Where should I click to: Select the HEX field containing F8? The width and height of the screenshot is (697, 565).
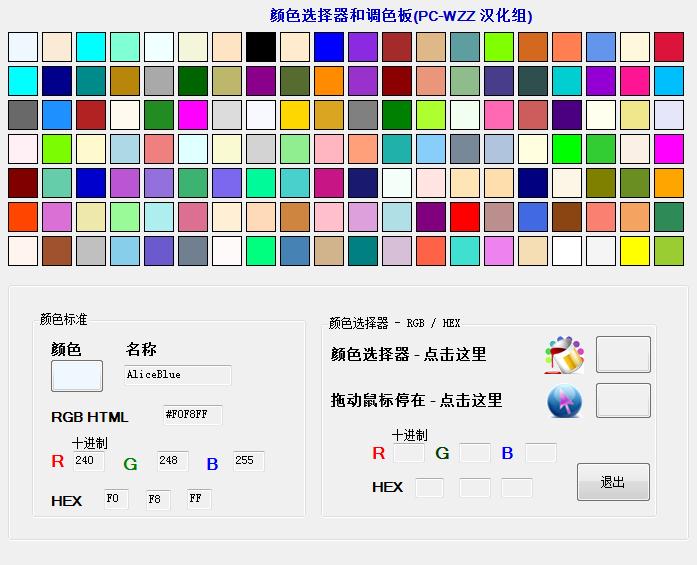[x=158, y=499]
